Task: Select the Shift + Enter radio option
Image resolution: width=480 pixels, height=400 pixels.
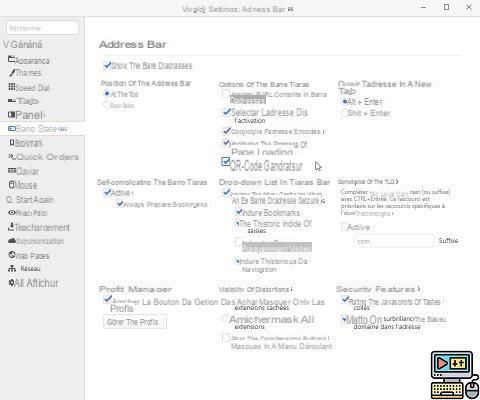Action: pos(344,113)
